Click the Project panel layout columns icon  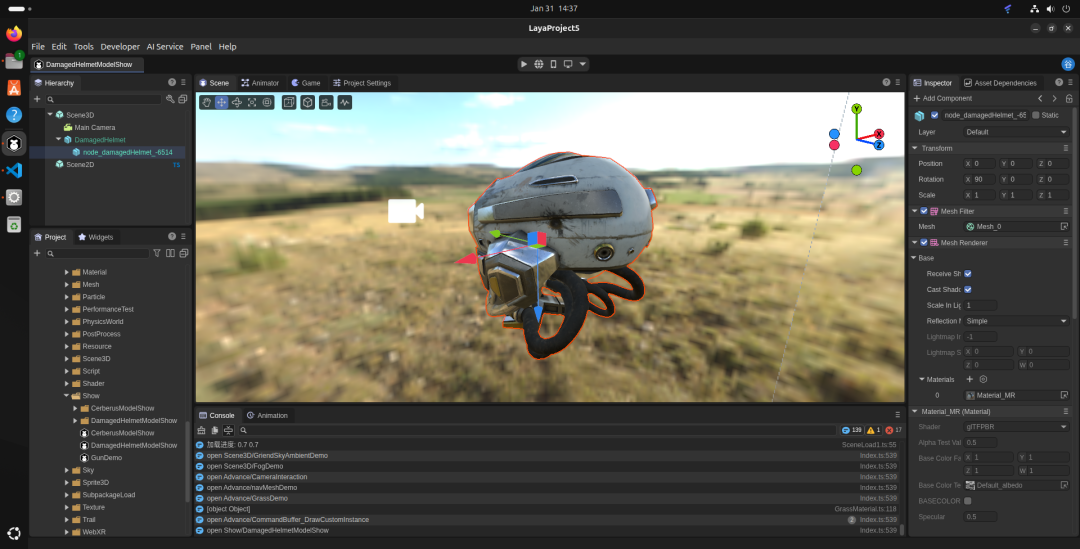tap(170, 253)
